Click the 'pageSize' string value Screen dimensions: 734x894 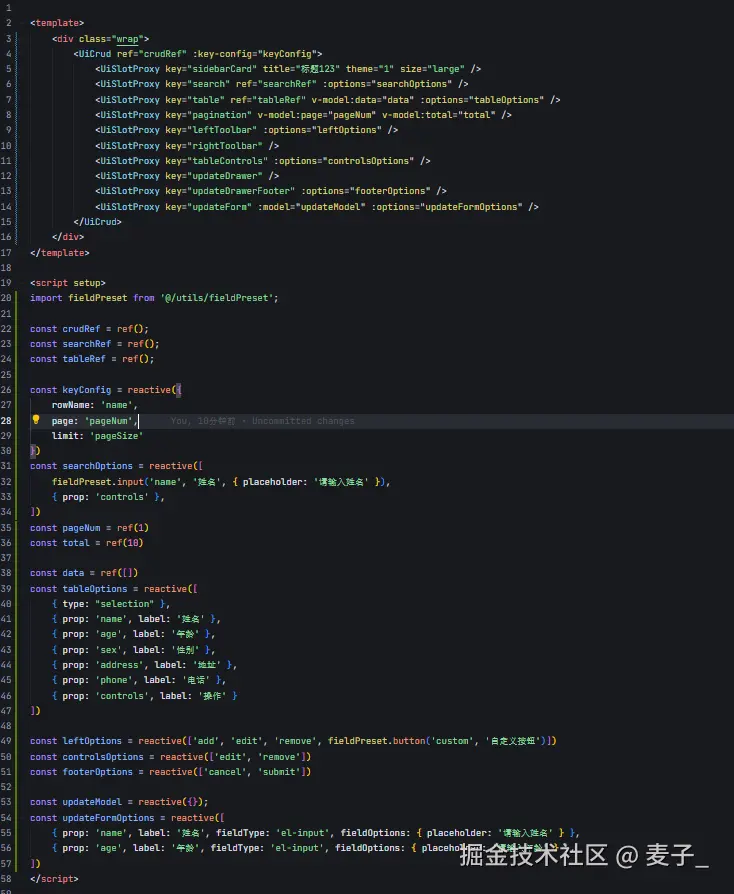[x=117, y=436]
